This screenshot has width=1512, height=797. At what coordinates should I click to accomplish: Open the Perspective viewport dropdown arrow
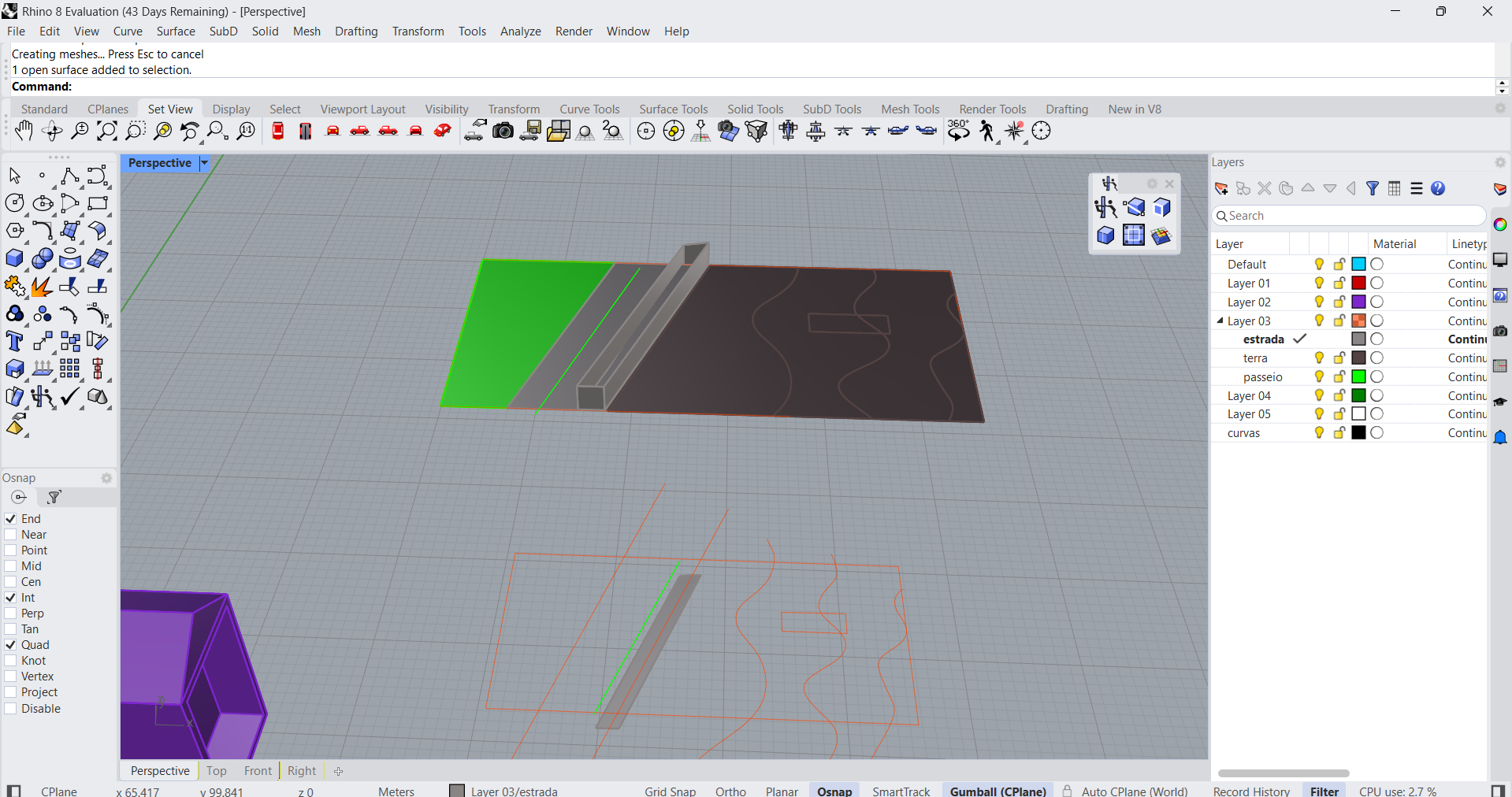tap(204, 163)
